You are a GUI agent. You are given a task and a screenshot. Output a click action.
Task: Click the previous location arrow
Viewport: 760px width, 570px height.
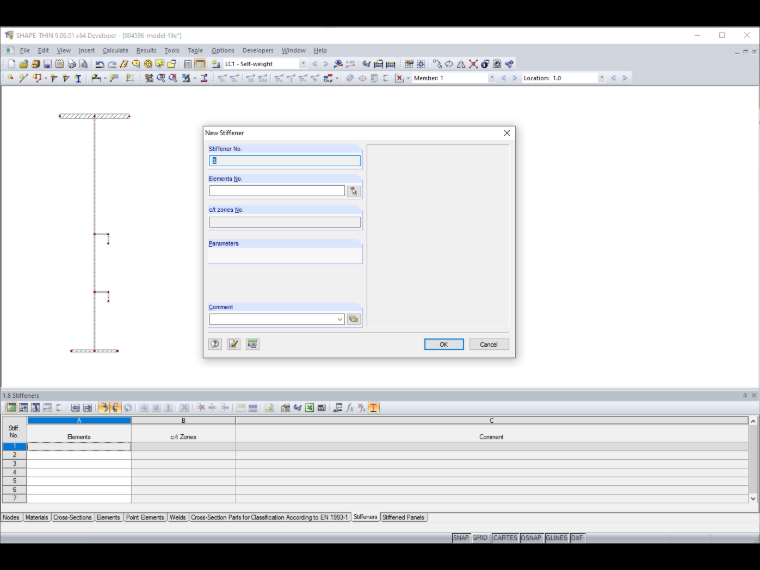pos(614,78)
